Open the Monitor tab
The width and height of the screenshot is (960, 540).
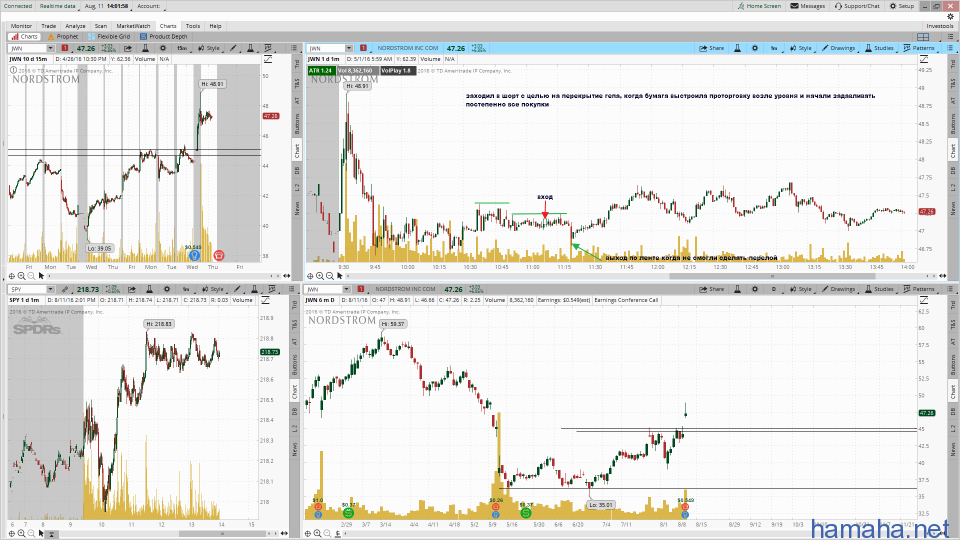click(x=21, y=26)
